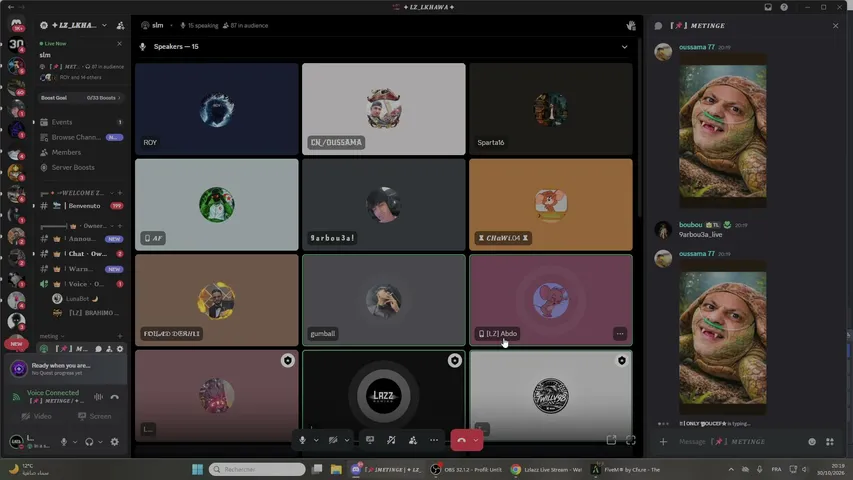This screenshot has height=480, width=853.
Task: Open boubou's 9arbou3a_live message author name
Action: point(690,225)
